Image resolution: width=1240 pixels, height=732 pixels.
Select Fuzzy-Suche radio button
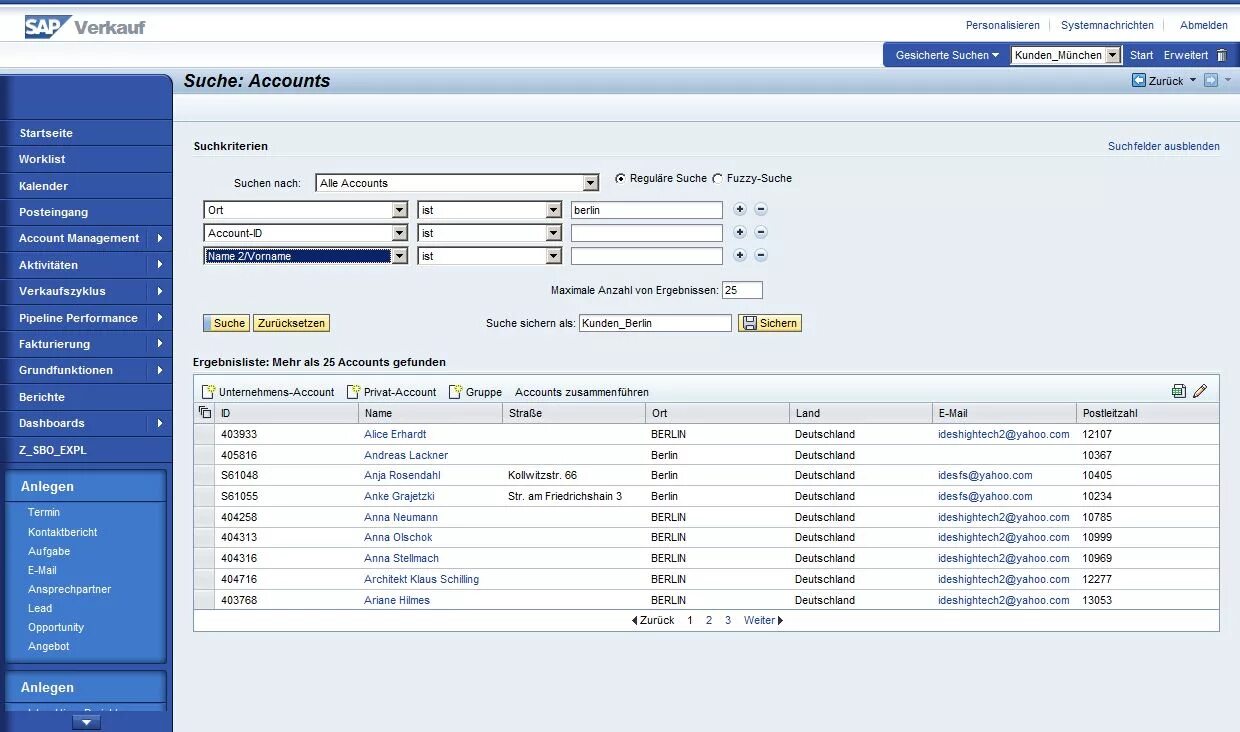tap(717, 179)
